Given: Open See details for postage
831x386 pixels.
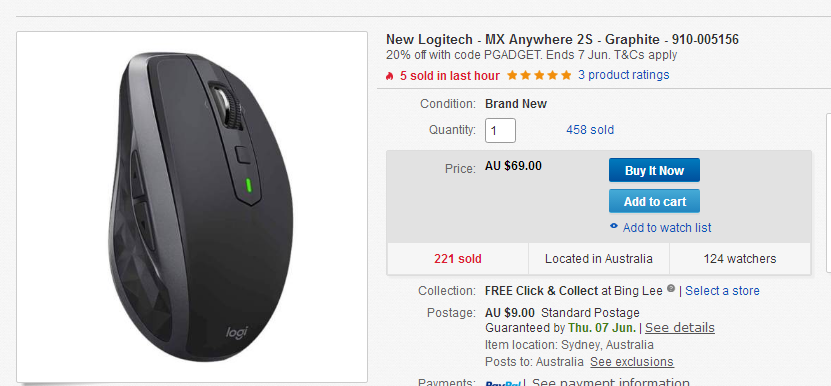Looking at the screenshot, I should click(x=679, y=328).
